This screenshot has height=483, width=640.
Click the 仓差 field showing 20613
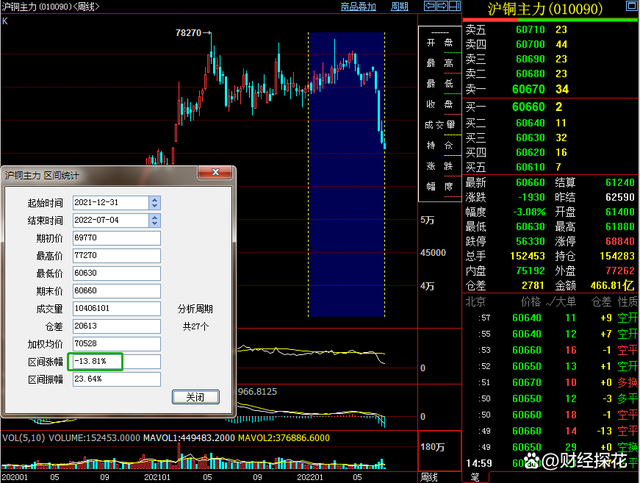[117, 326]
